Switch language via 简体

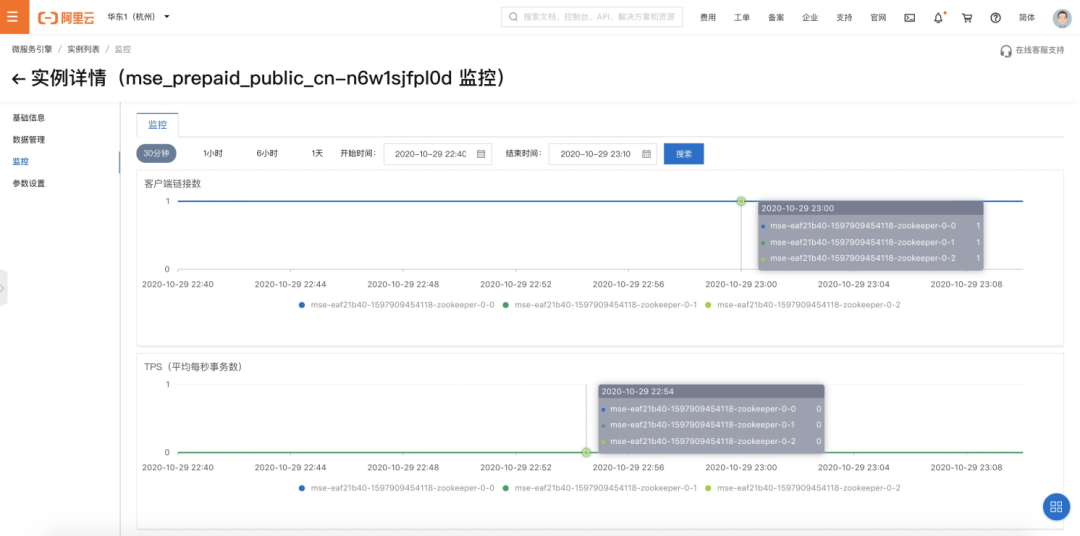1027,18
